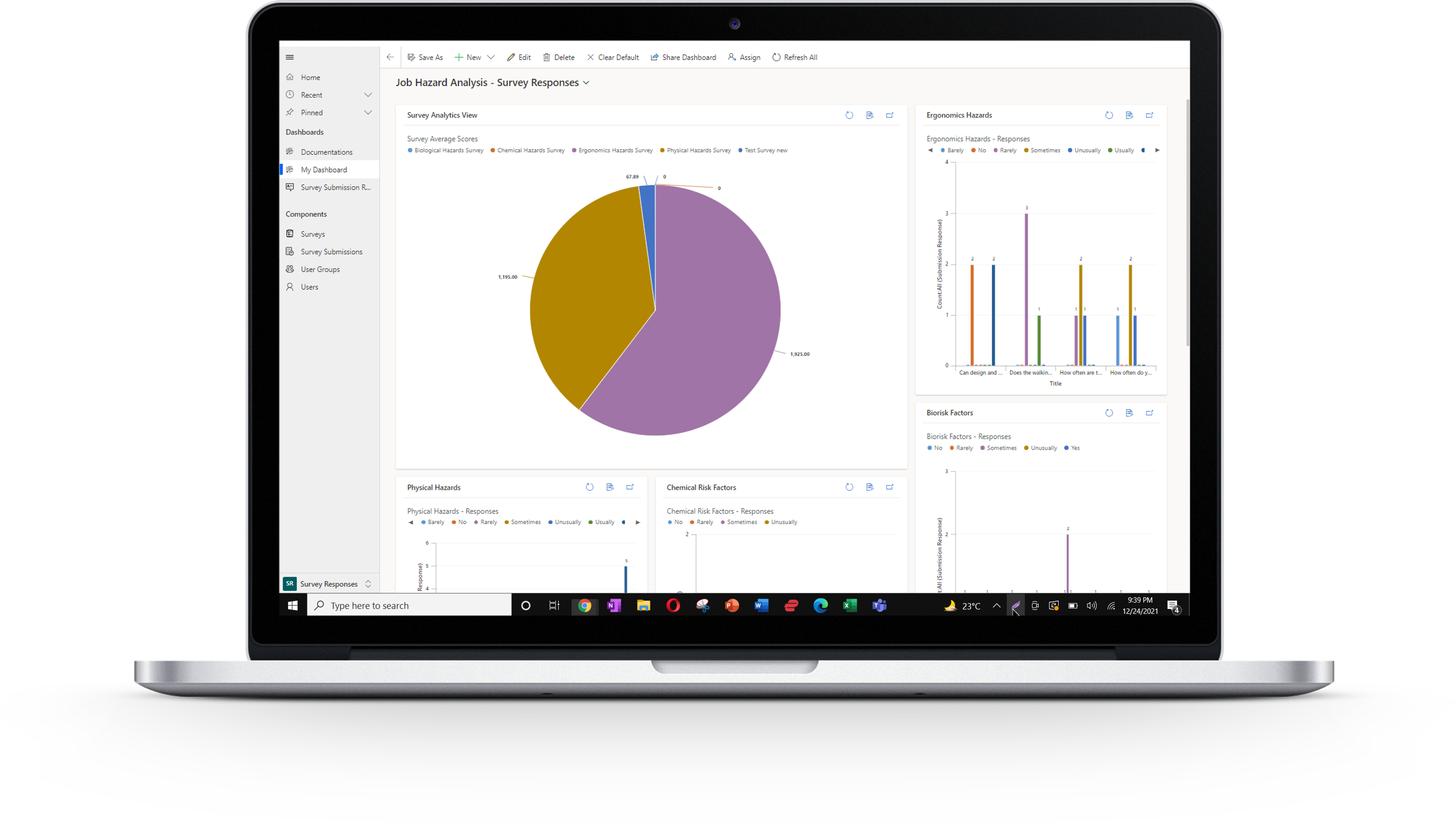View records icon in Ergonomics Hazards panel
The height and width of the screenshot is (823, 1456).
point(1129,115)
